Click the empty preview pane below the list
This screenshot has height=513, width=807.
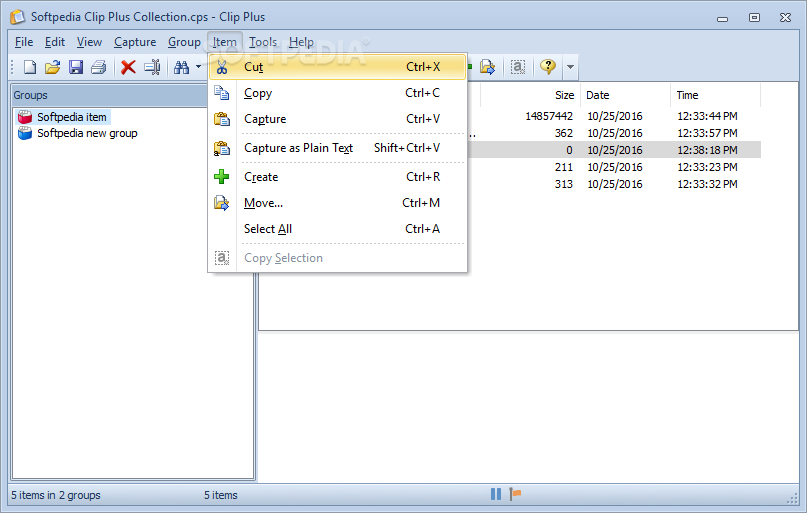528,406
